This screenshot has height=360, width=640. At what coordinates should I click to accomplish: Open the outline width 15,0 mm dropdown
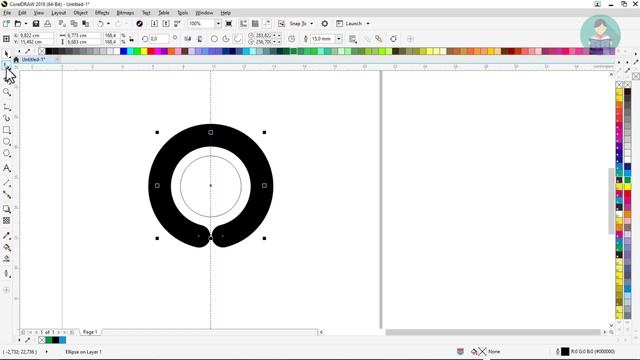[339, 39]
